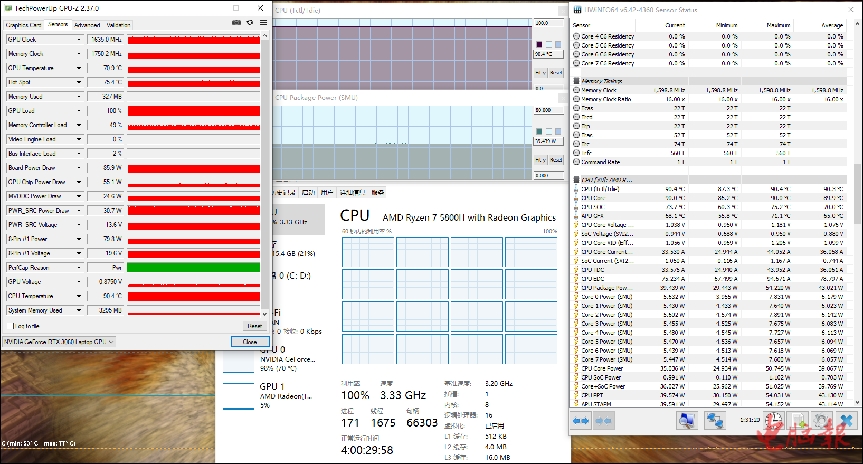
Task: Click HWiNFO network computers icon
Action: (x=716, y=422)
